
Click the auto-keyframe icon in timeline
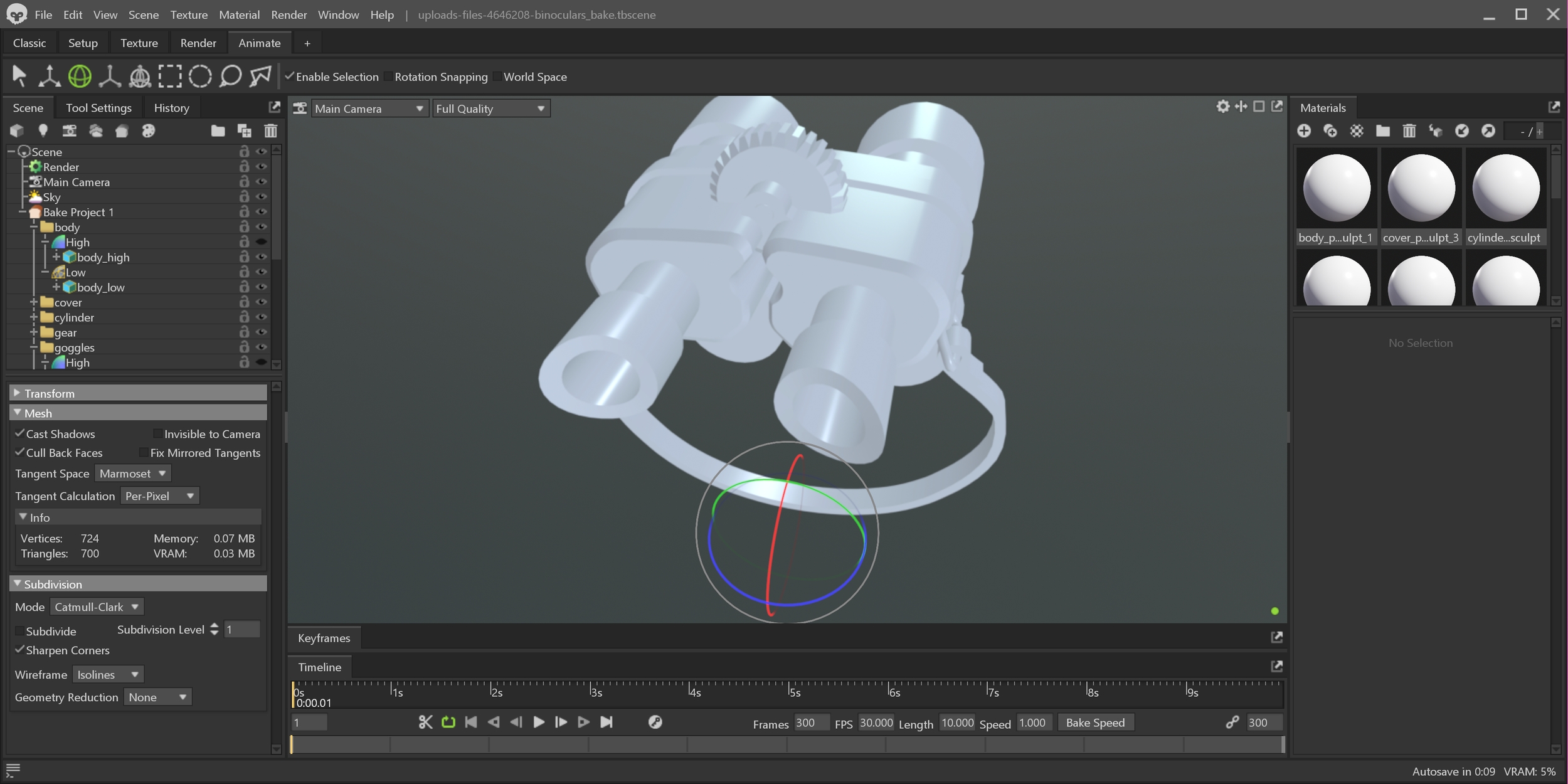pyautogui.click(x=655, y=722)
